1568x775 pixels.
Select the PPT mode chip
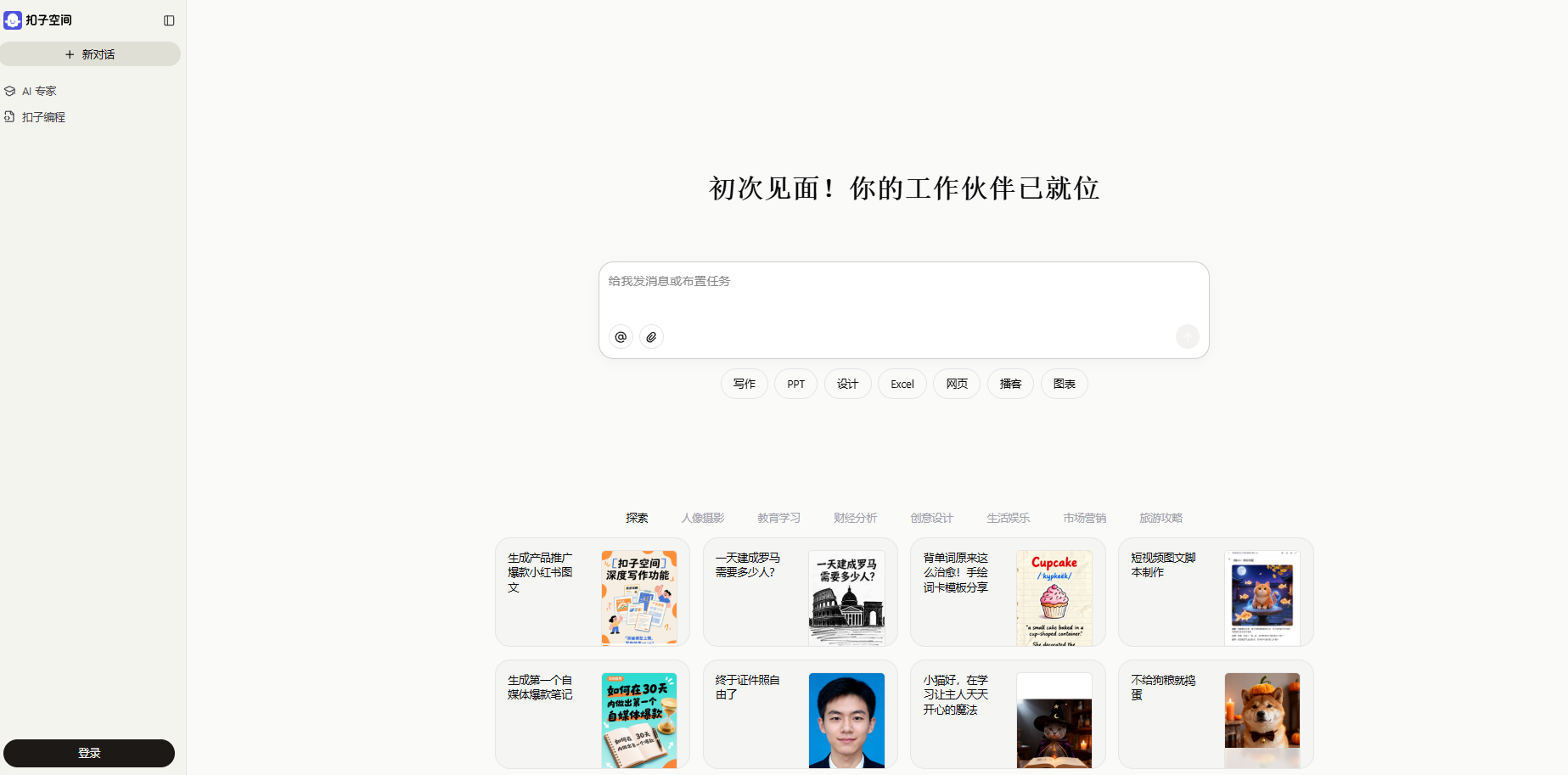795,384
